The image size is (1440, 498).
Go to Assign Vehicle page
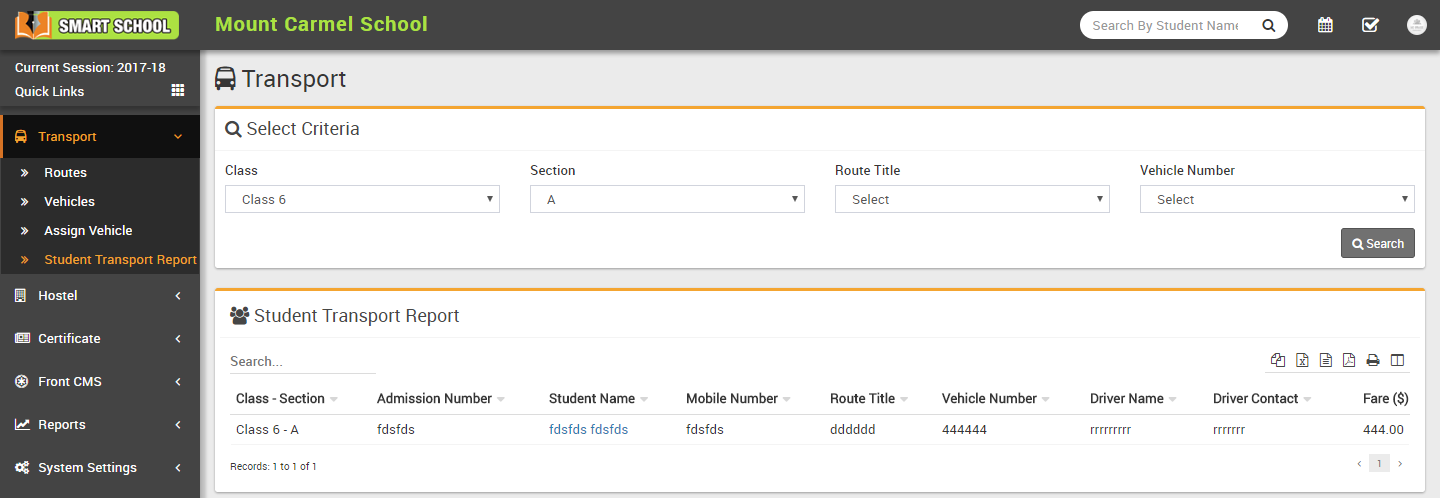pyautogui.click(x=88, y=231)
